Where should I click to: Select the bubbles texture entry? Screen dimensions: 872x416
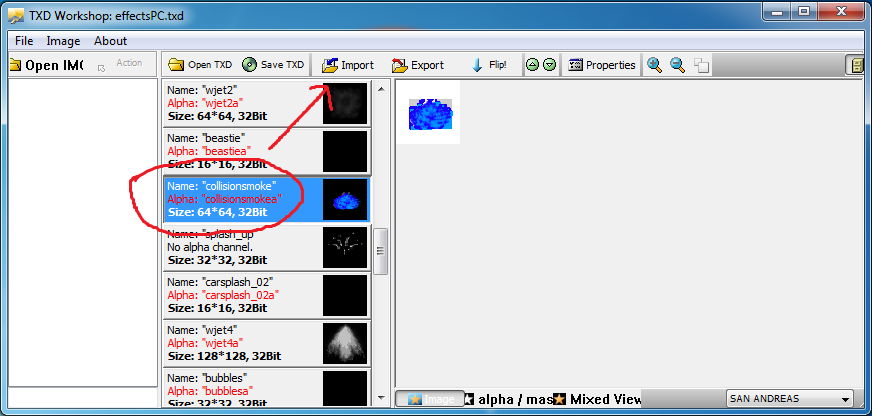coord(267,387)
